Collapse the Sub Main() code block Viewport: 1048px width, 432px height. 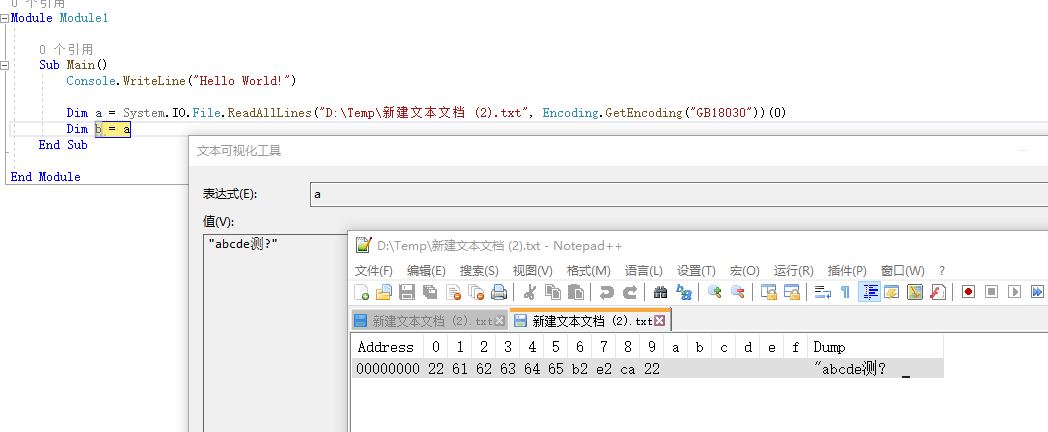tap(5, 65)
